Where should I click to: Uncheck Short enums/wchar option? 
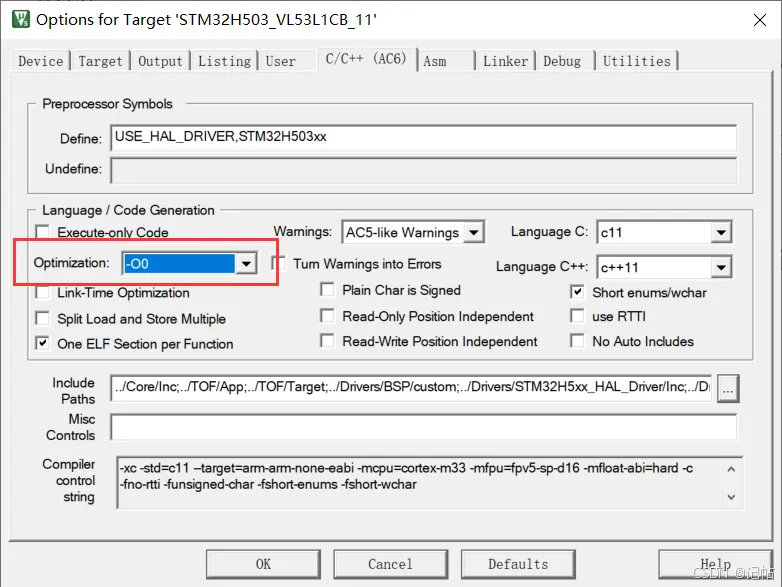(577, 292)
